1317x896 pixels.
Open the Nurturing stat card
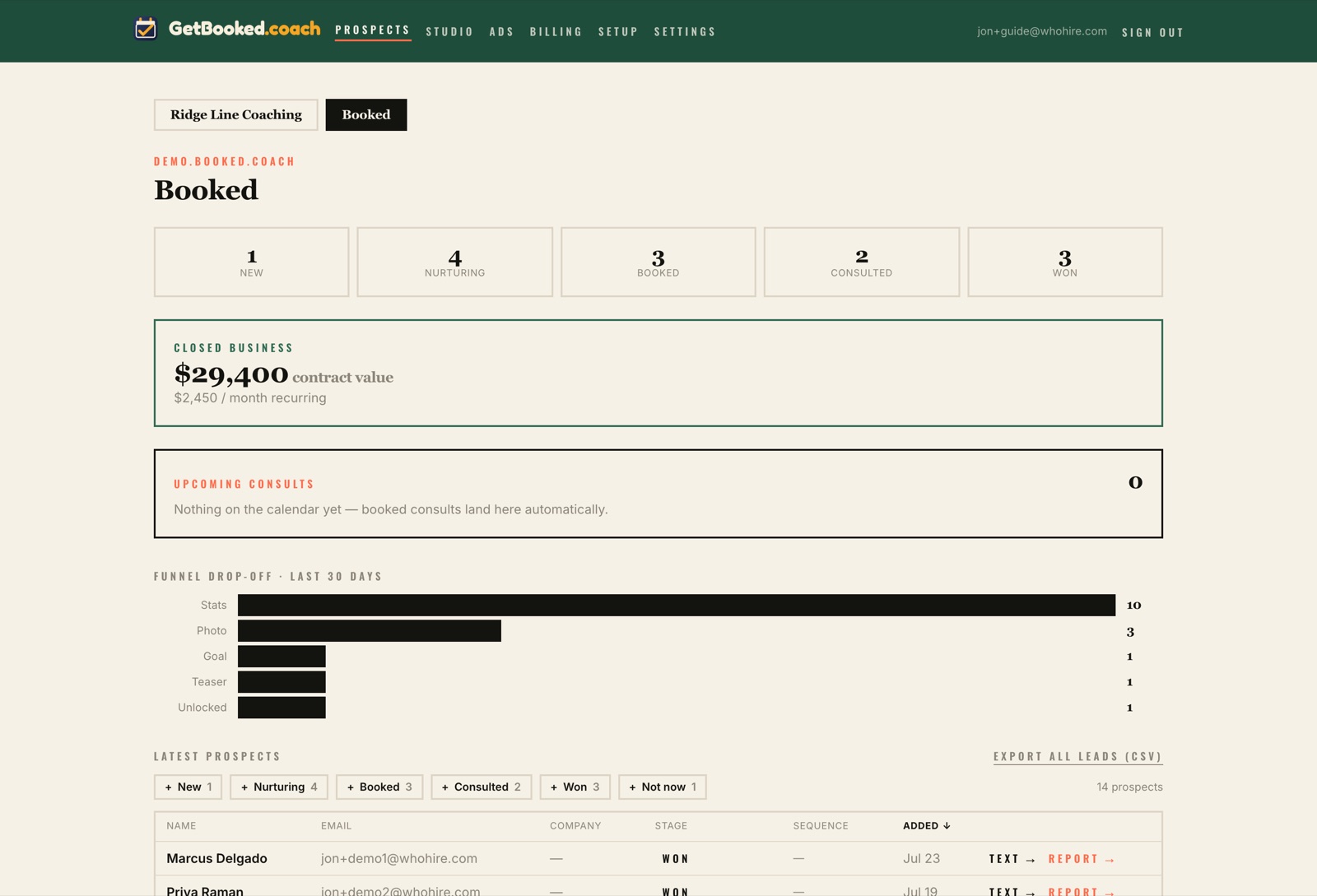click(454, 262)
